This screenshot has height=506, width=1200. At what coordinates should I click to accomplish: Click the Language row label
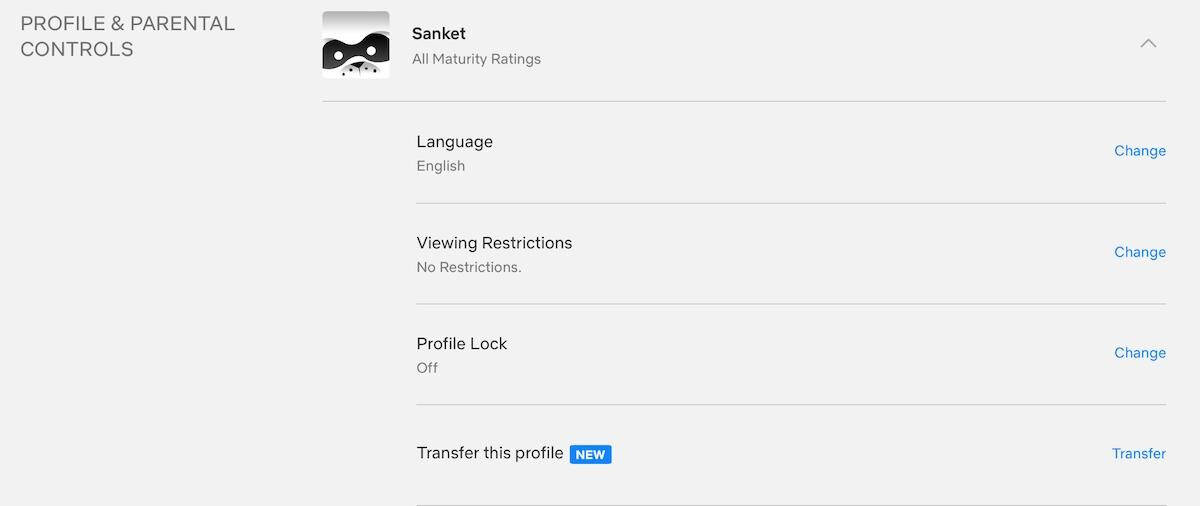point(455,142)
